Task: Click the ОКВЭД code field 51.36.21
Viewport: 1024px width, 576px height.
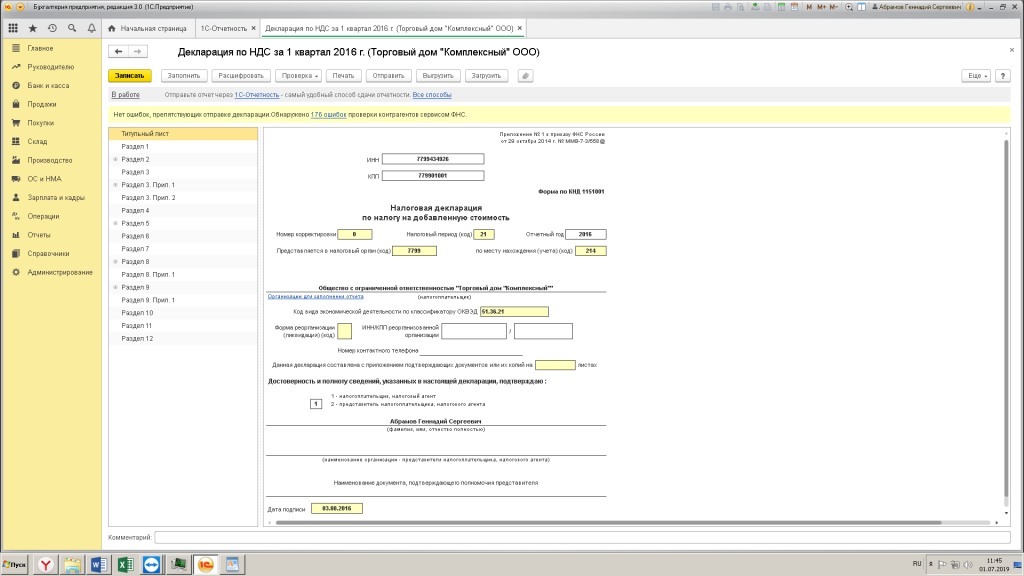Action: [x=514, y=312]
